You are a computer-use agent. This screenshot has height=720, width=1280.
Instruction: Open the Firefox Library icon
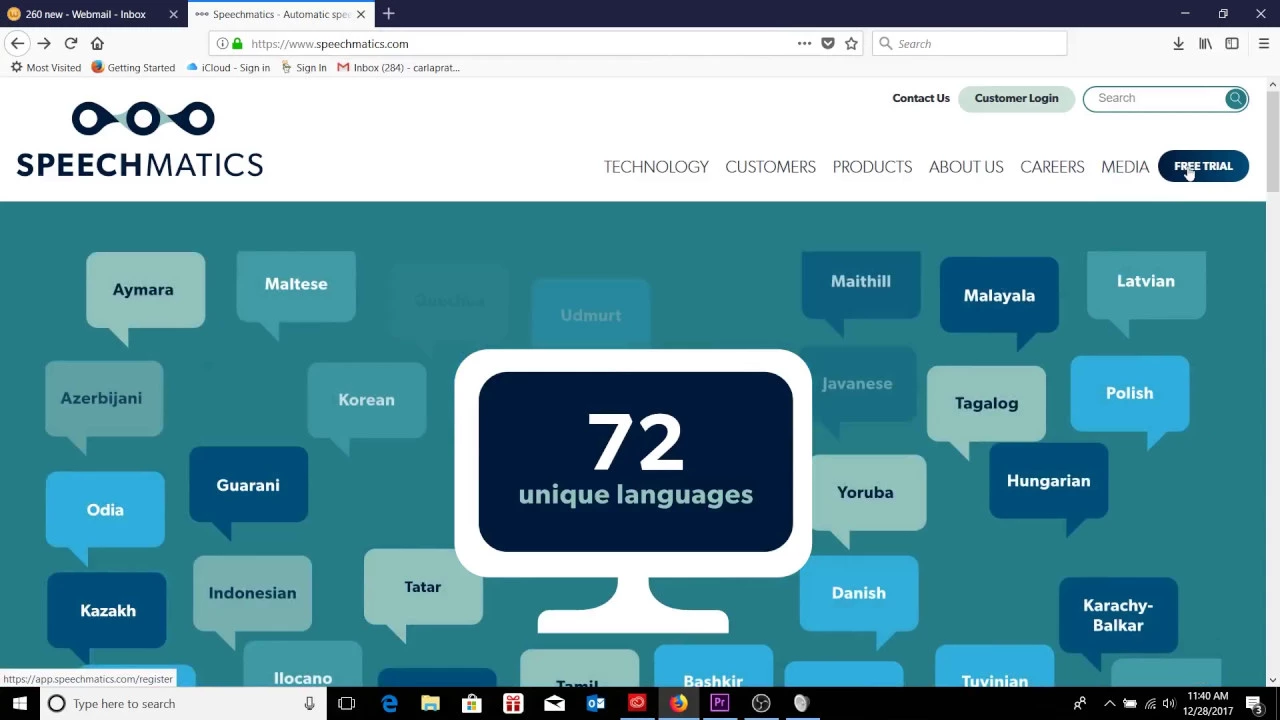click(1205, 44)
